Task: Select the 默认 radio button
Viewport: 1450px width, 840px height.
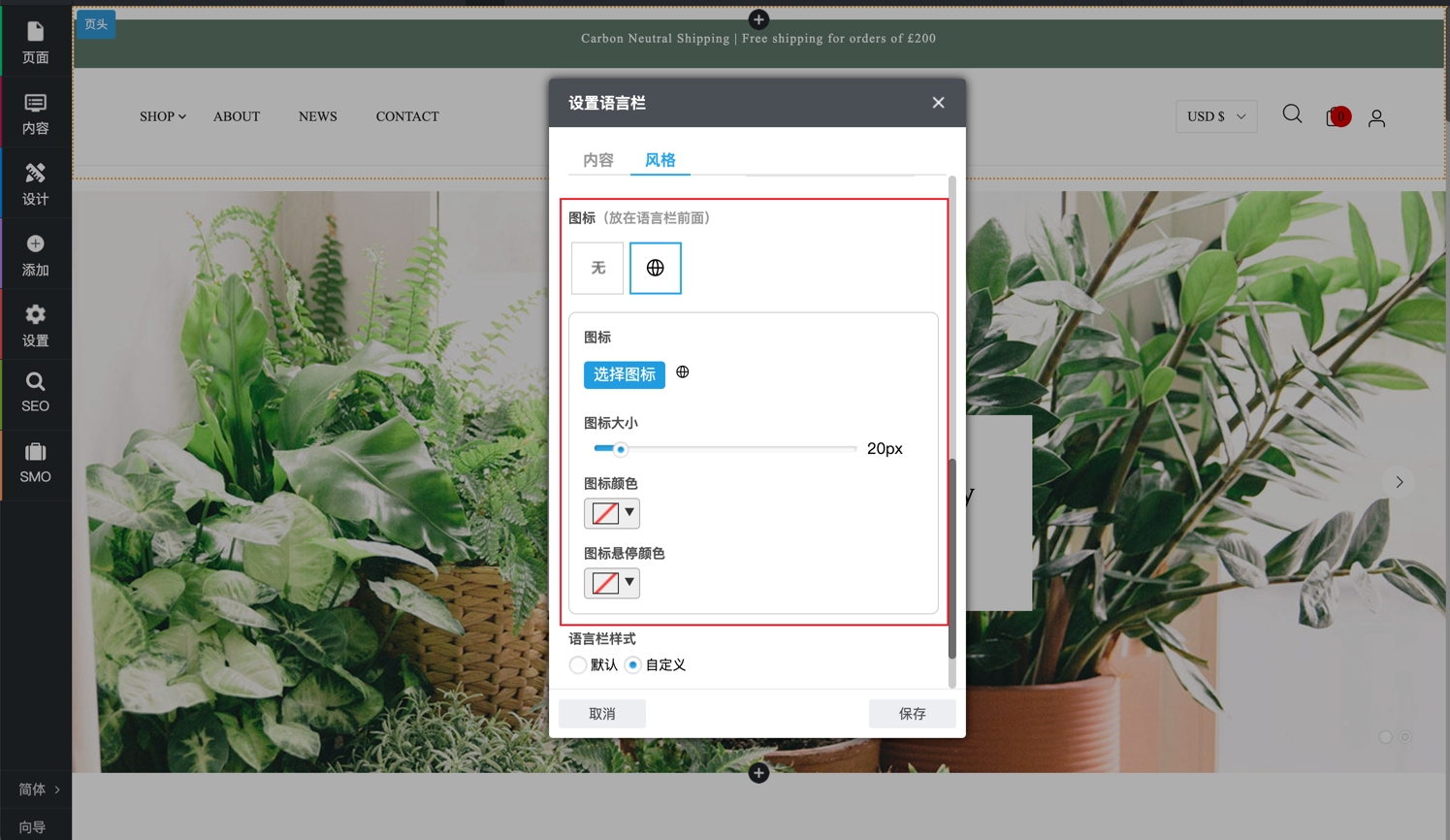Action: point(578,665)
